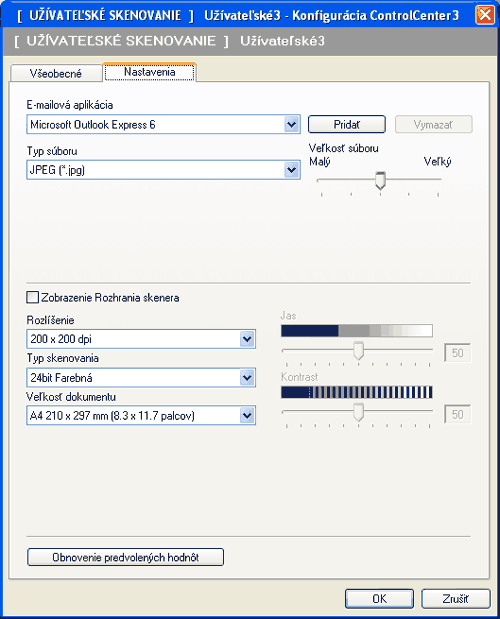Open the Veľkosť dokumentu dropdown arrow
The width and height of the screenshot is (500, 619).
click(x=247, y=415)
